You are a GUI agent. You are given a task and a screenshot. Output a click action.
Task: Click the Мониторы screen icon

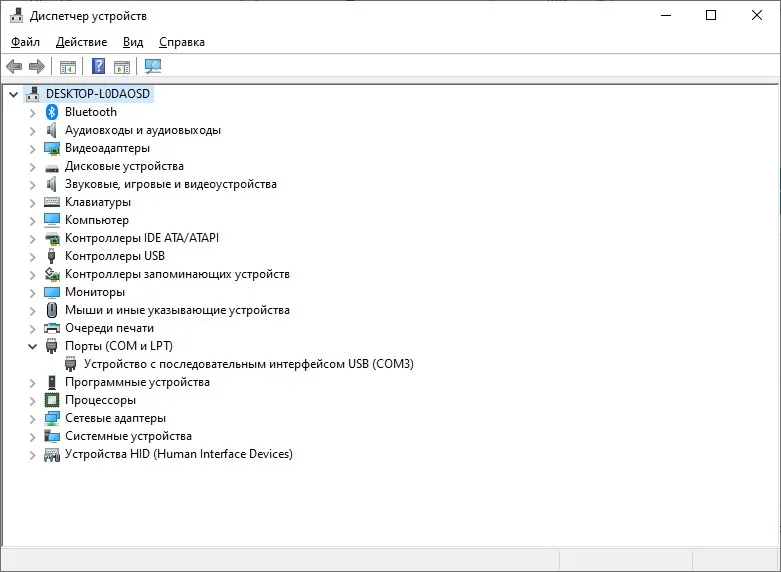[52, 292]
